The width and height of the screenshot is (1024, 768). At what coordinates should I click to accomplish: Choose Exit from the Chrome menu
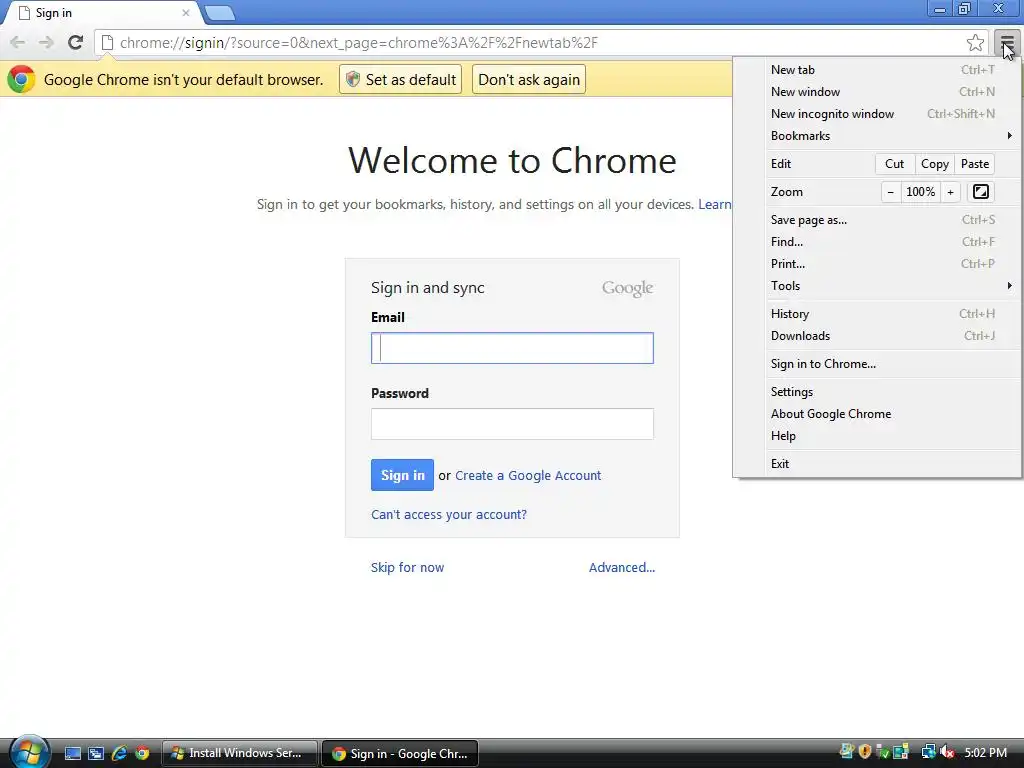tap(891, 464)
